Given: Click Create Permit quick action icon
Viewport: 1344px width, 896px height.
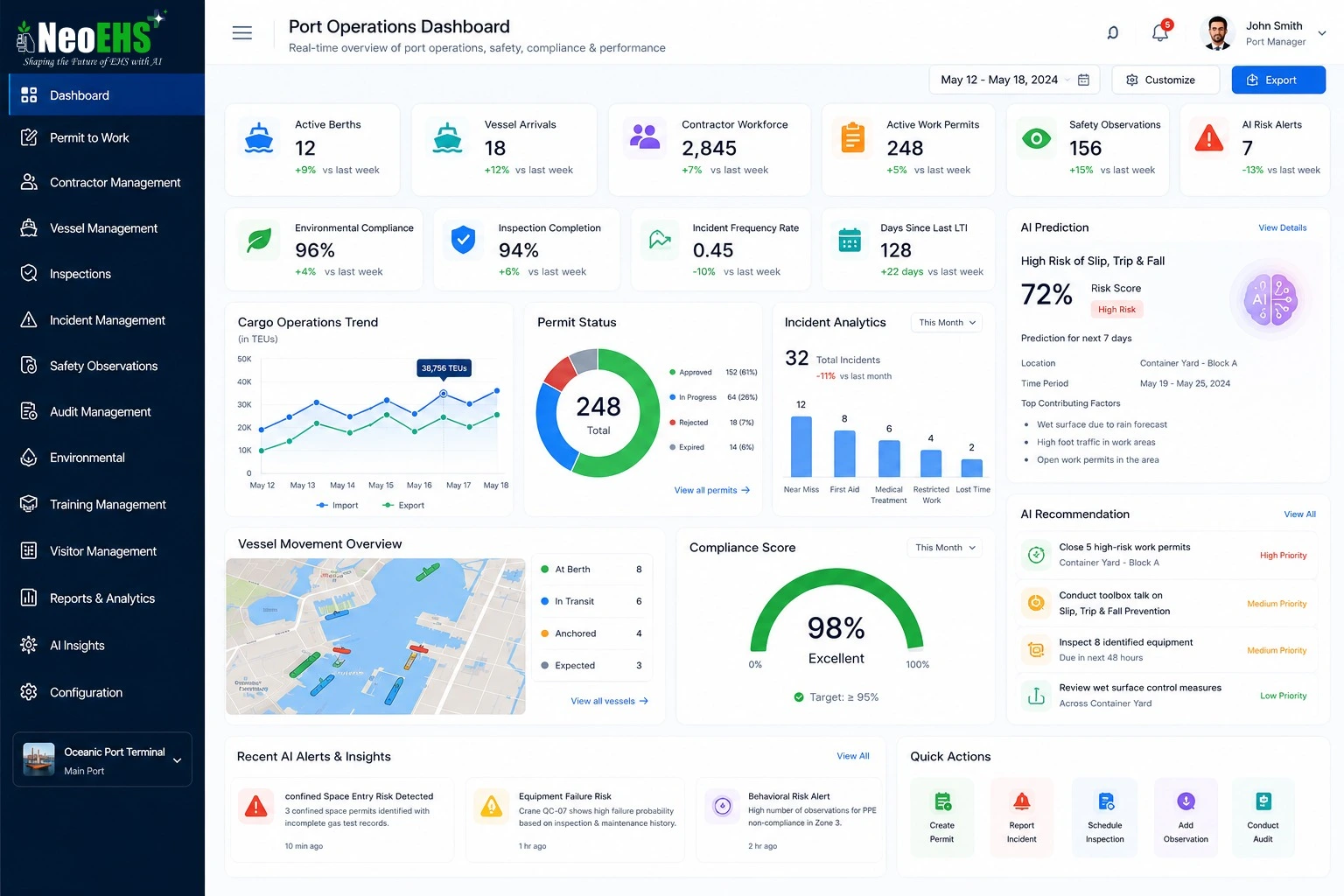Looking at the screenshot, I should [942, 801].
